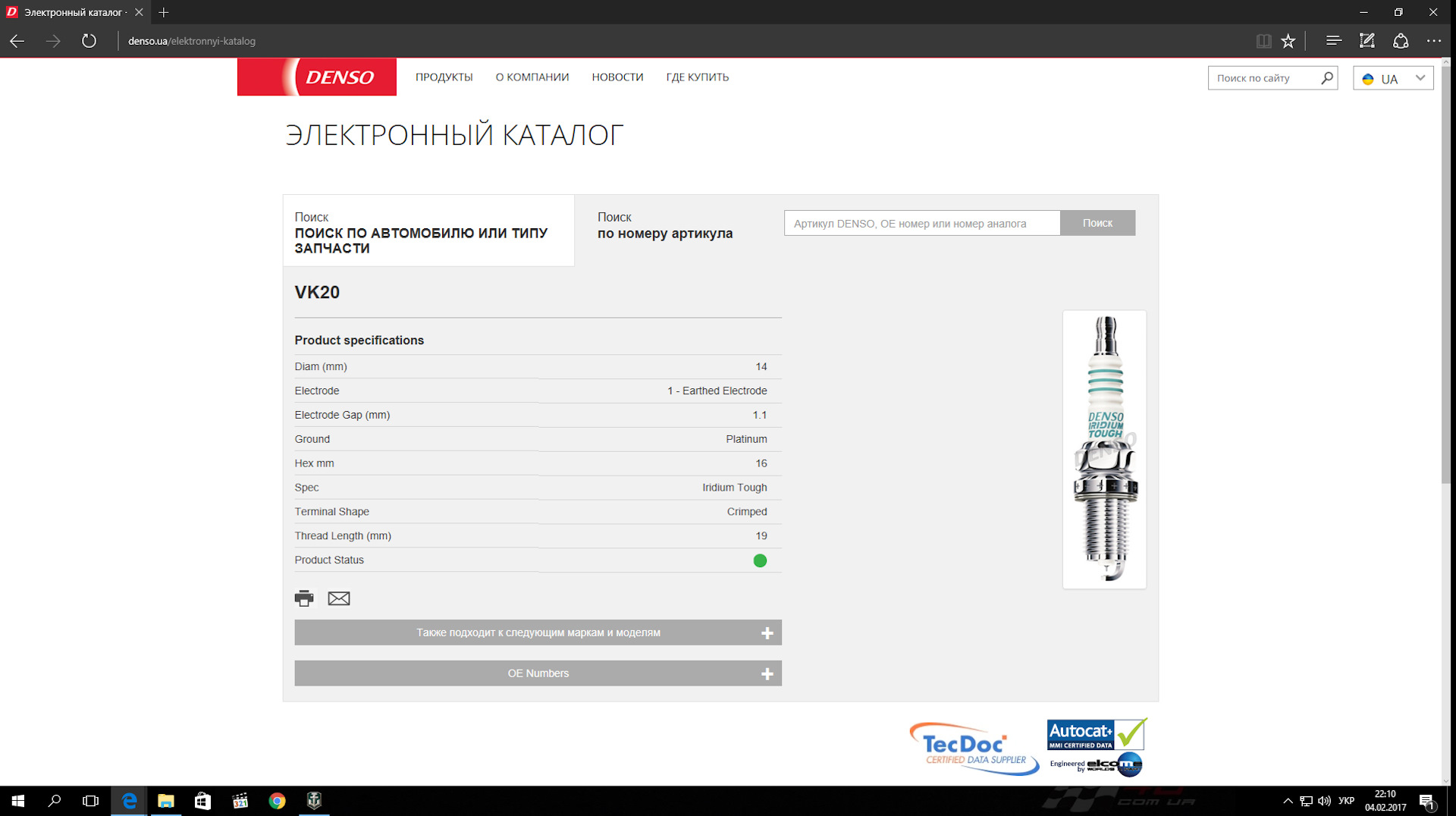Open the UA language dropdown
Screen dimensions: 1456x816
pyautogui.click(x=1393, y=78)
